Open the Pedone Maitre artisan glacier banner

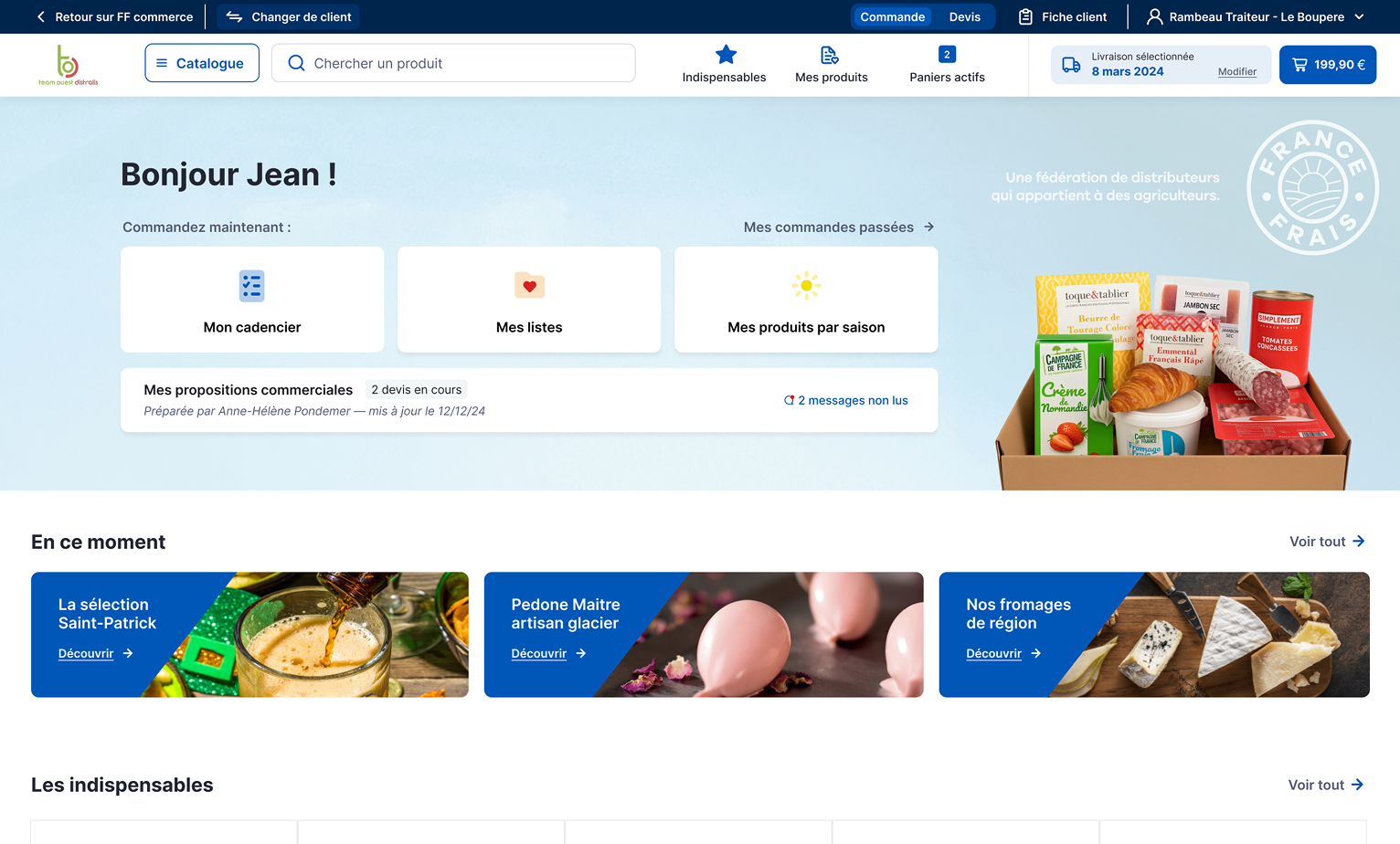coord(704,635)
